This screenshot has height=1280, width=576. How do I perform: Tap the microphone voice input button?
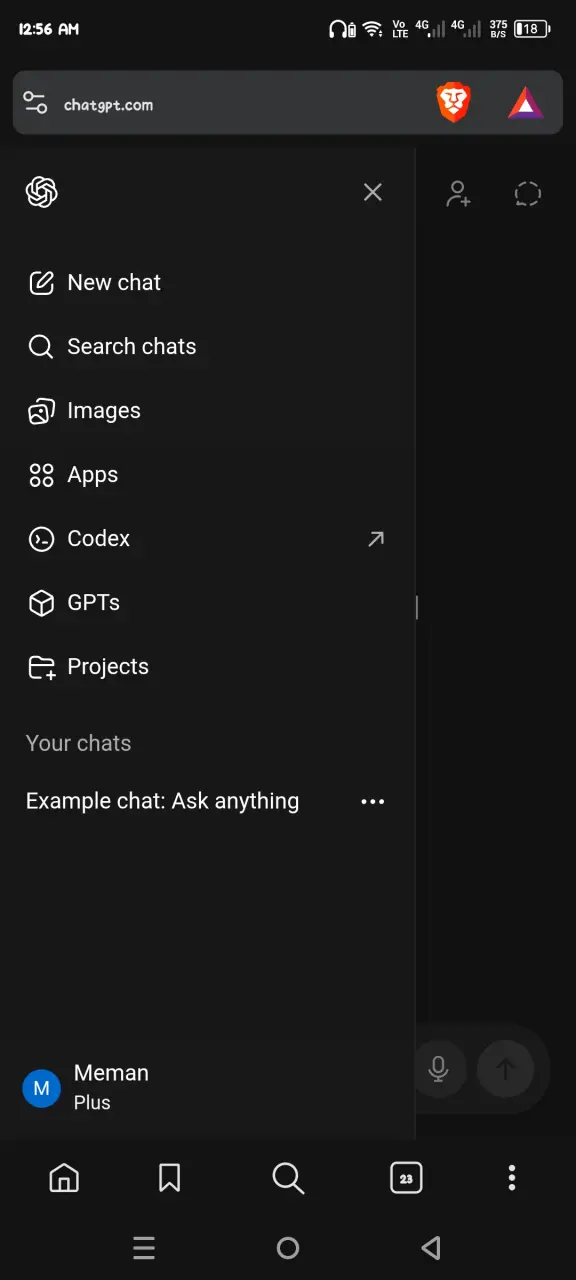[x=438, y=1069]
